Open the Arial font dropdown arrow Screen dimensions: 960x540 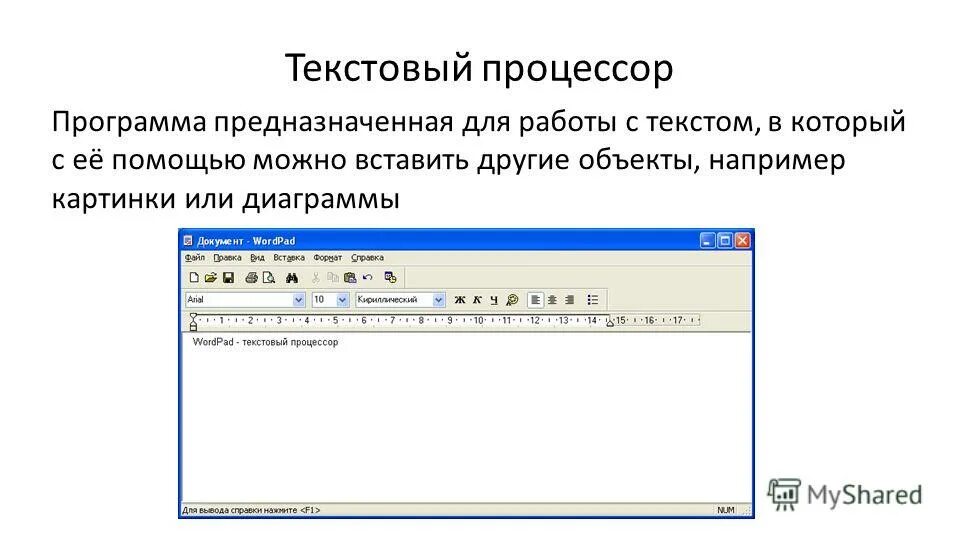[298, 299]
